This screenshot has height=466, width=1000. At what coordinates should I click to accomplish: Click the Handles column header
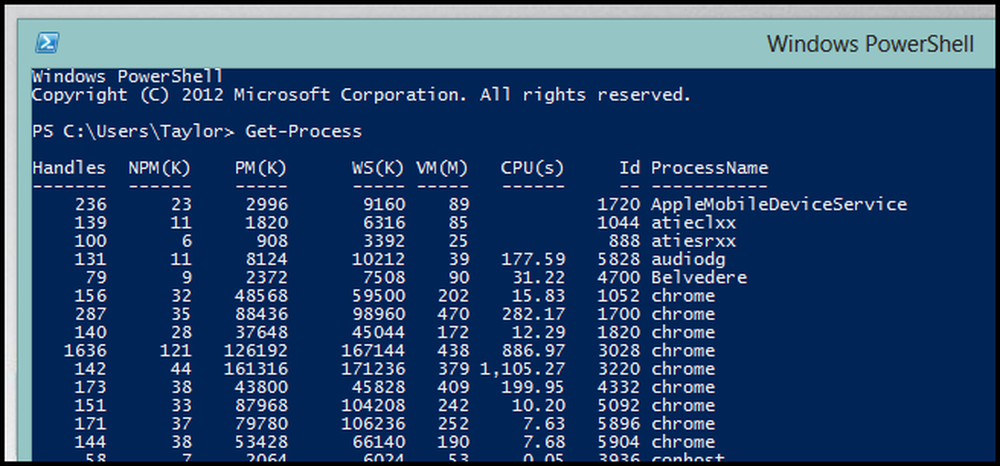pyautogui.click(x=70, y=168)
